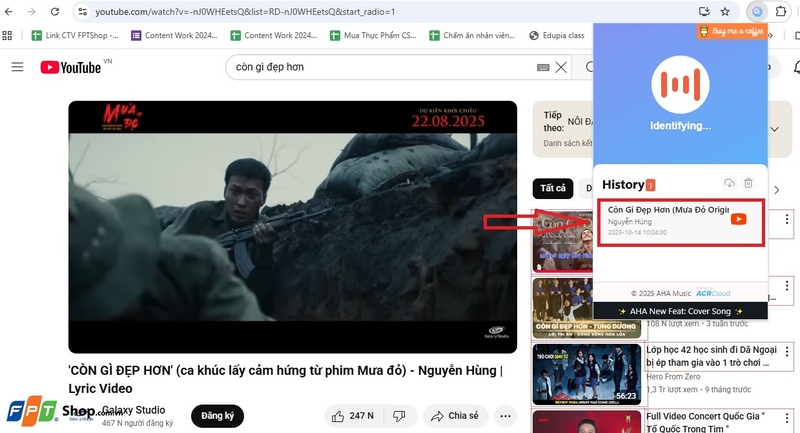
Task: Open more actions ellipsis under the video
Action: 505,416
